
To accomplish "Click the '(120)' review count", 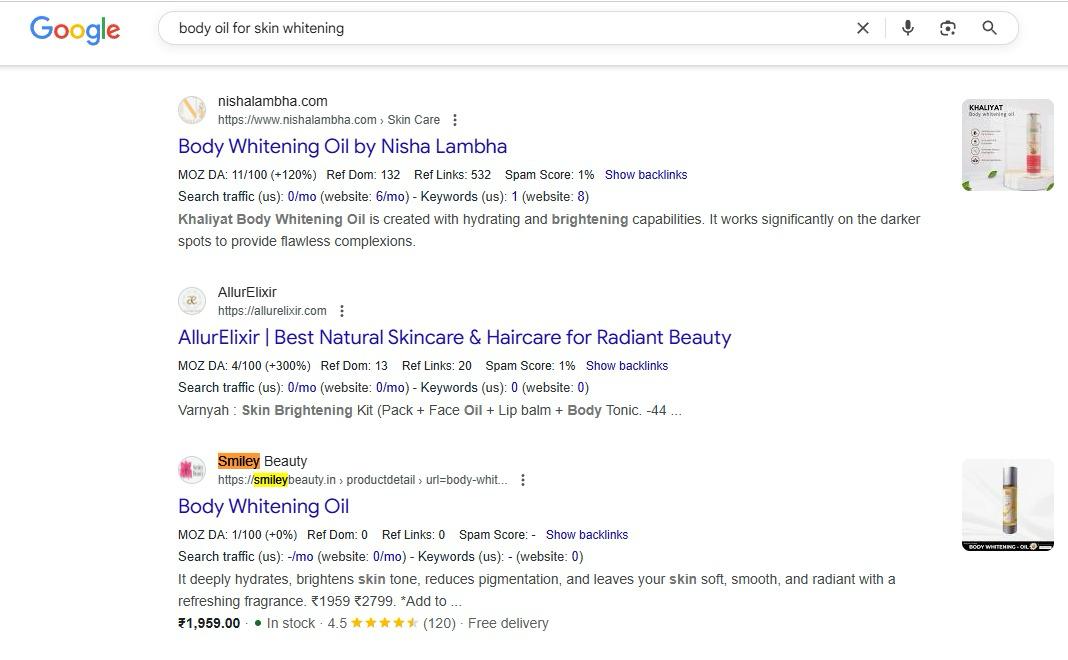I will coord(439,623).
